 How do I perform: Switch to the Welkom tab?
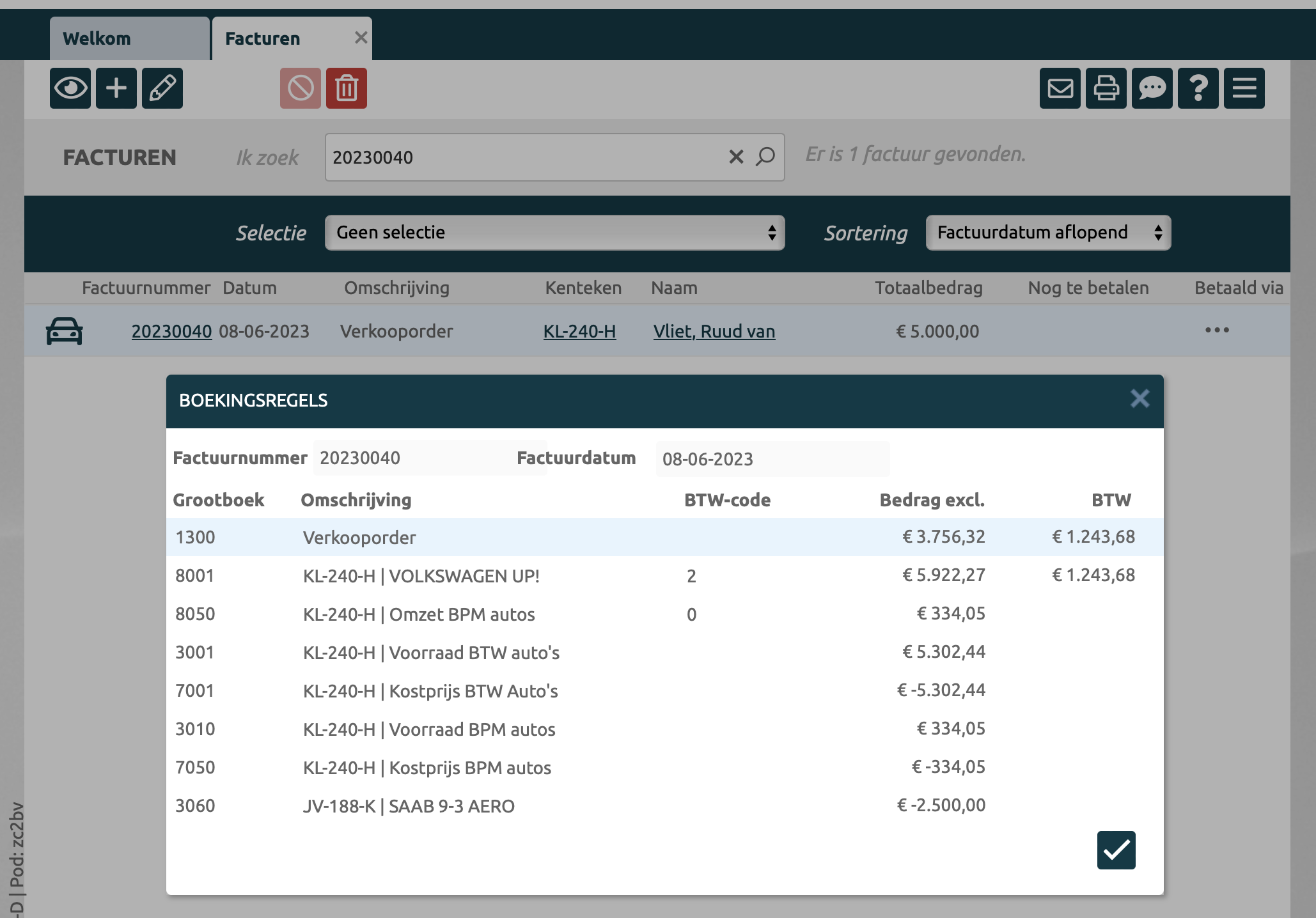point(129,38)
